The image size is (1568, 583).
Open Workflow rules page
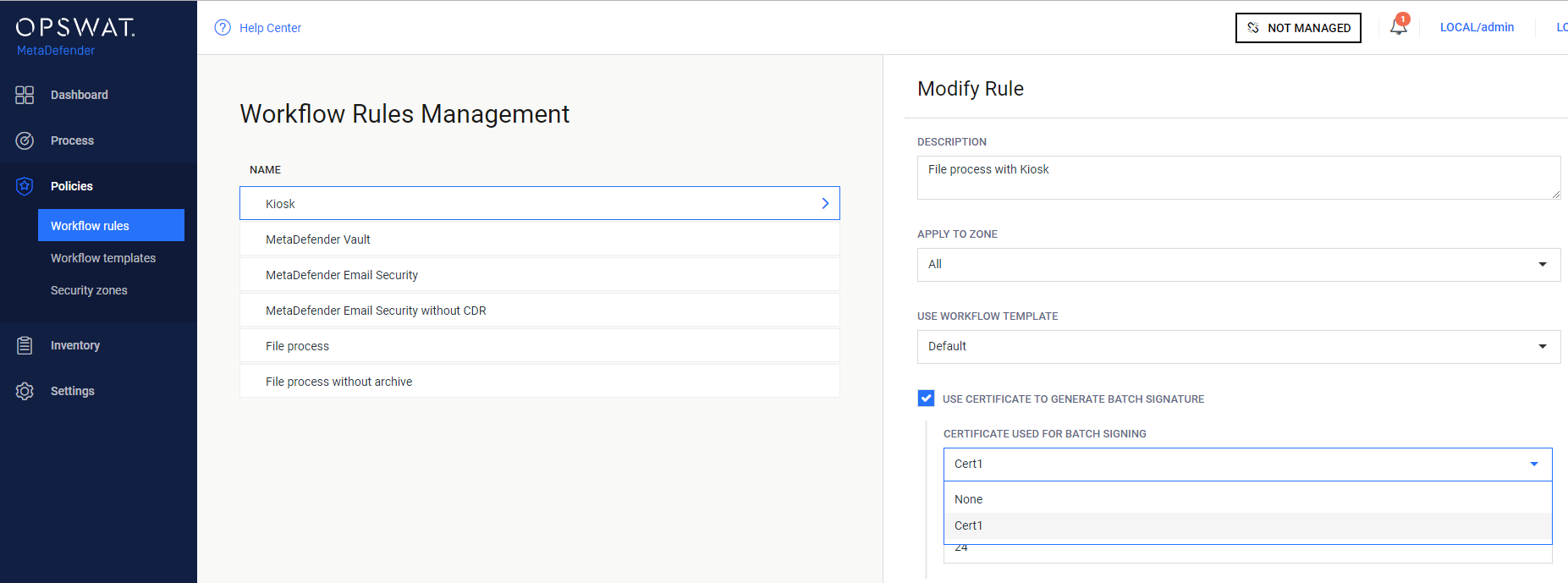point(111,225)
